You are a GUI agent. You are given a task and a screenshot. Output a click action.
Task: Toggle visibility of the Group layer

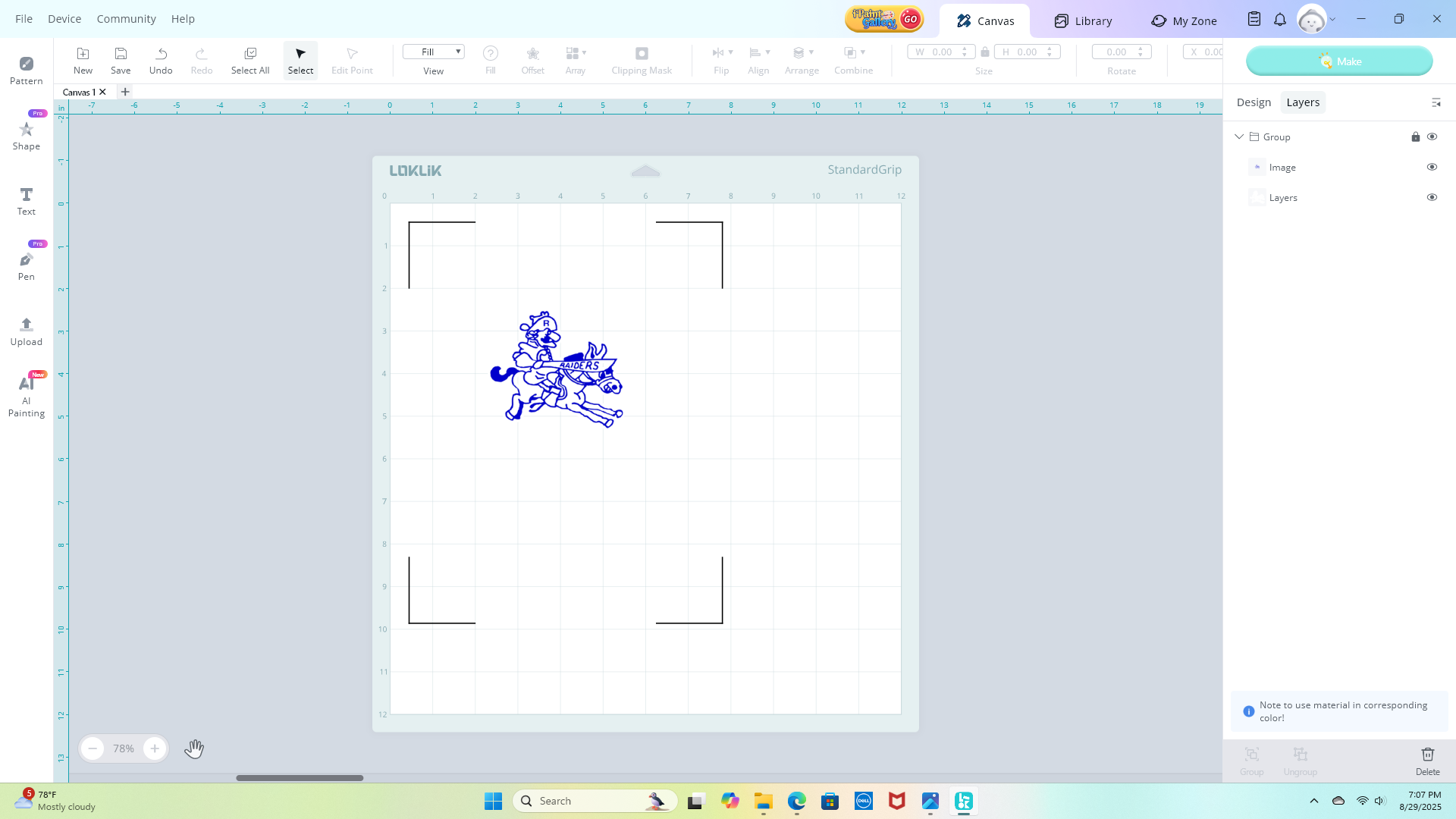point(1432,136)
